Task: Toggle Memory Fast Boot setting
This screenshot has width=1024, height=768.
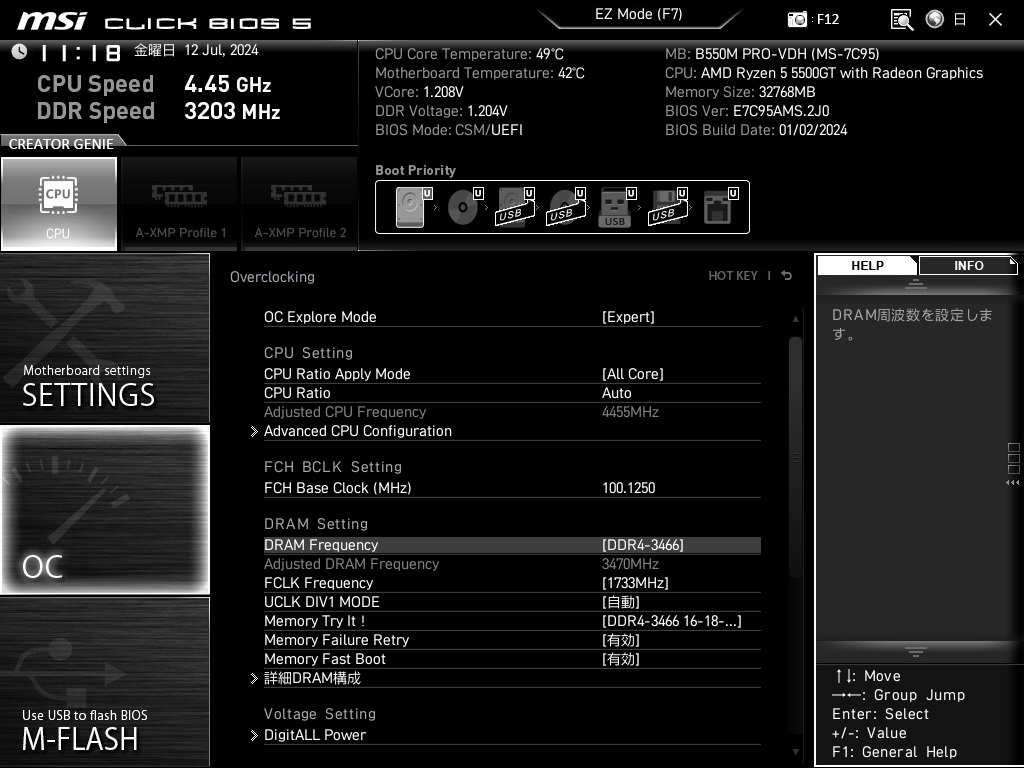Action: coord(512,659)
